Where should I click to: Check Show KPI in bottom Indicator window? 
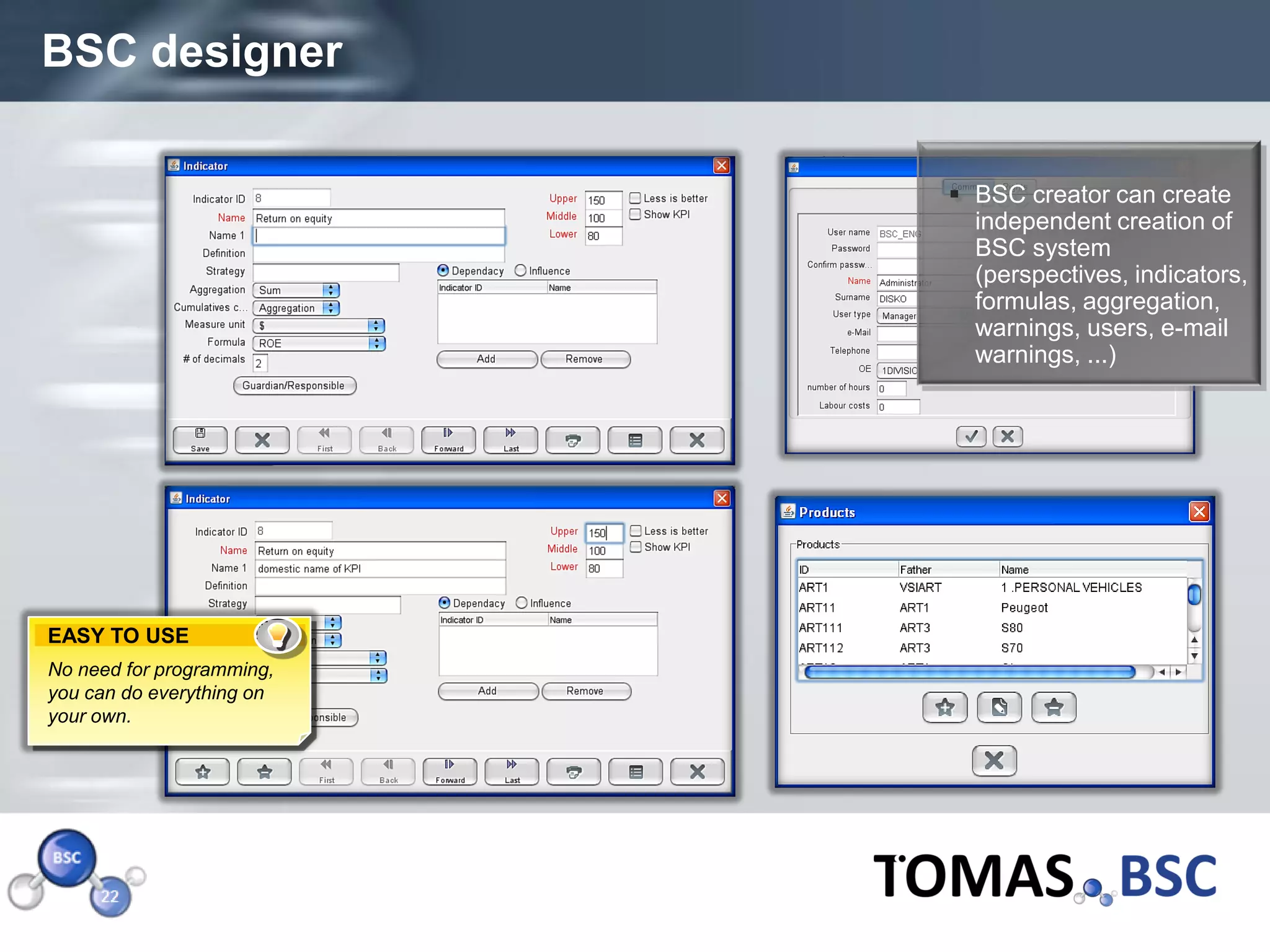click(x=636, y=547)
